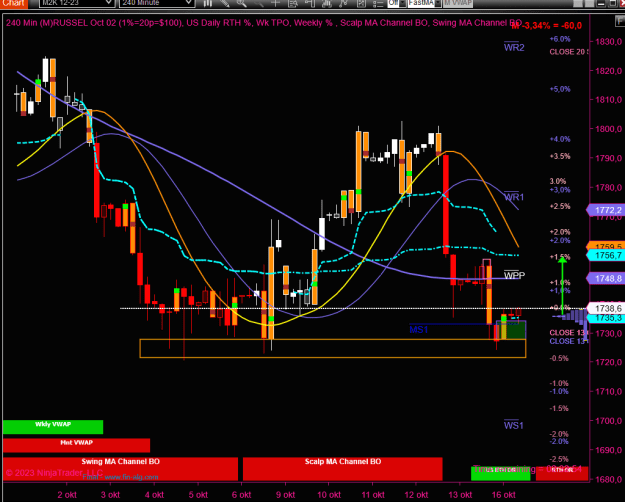This screenshot has width=625, height=502.
Task: Click the 1700,0 price axis label
Action: point(608,421)
